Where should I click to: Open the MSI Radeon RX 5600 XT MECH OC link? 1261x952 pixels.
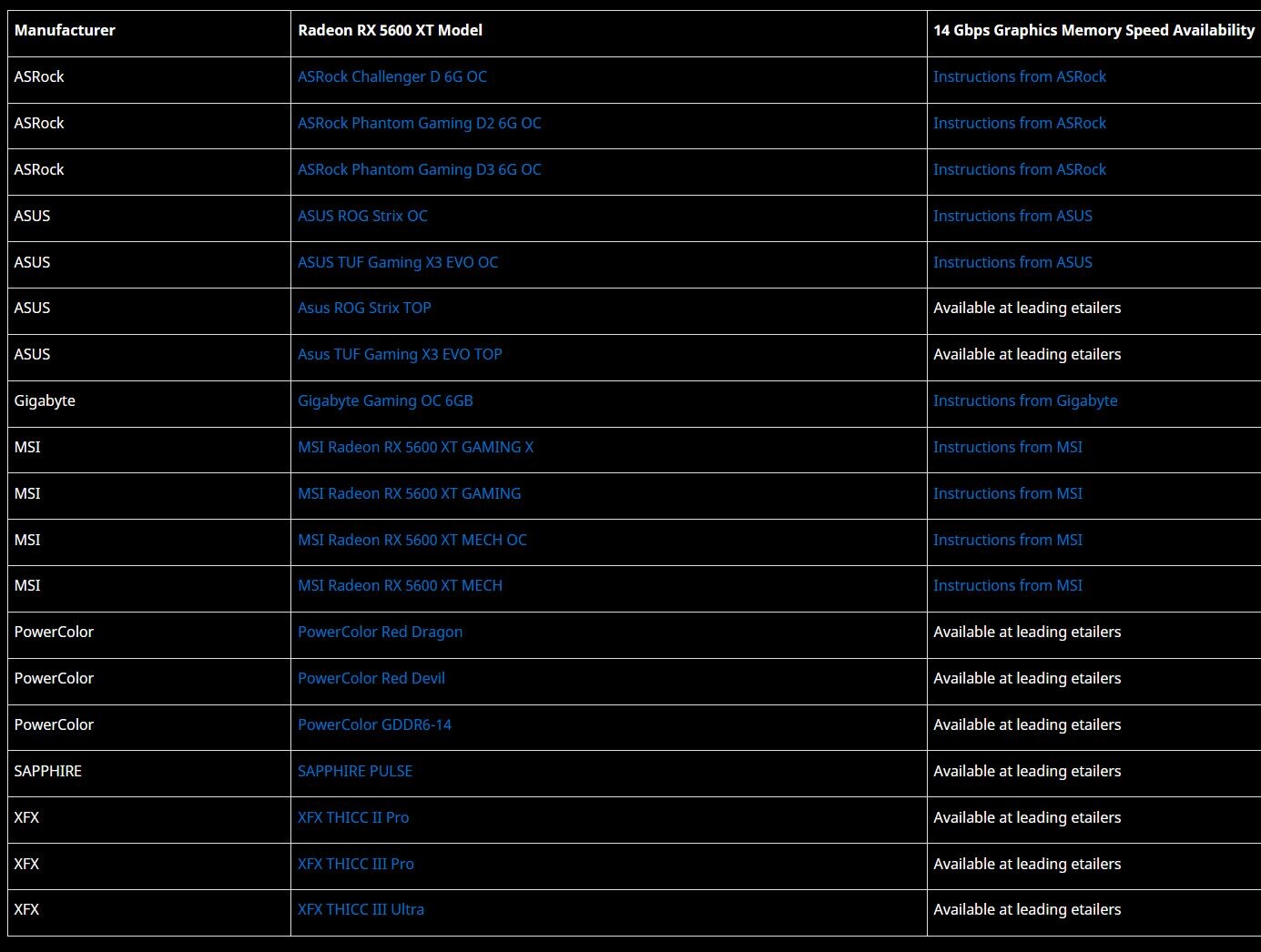[412, 541]
